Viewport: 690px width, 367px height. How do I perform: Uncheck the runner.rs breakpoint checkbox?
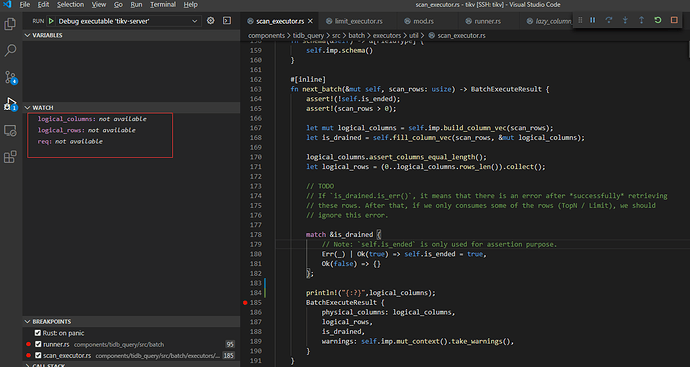(x=38, y=344)
